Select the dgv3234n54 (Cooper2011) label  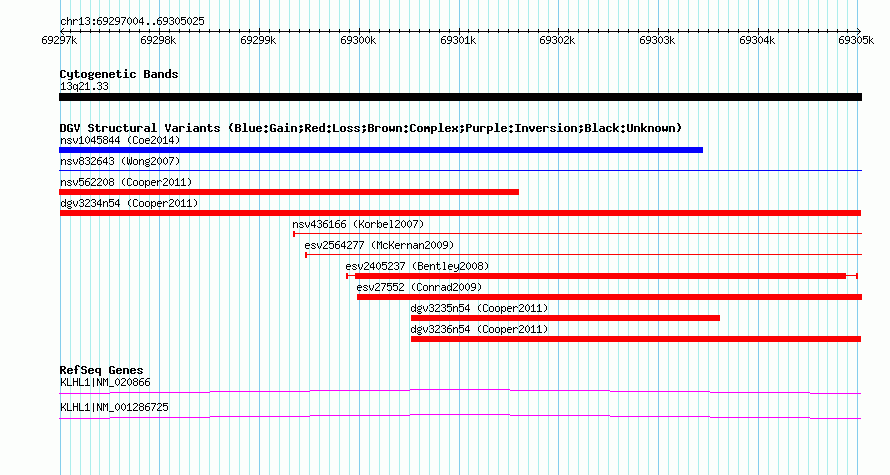coord(129,203)
